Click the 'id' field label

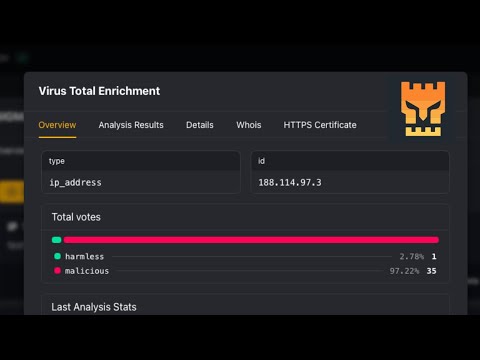click(261, 161)
